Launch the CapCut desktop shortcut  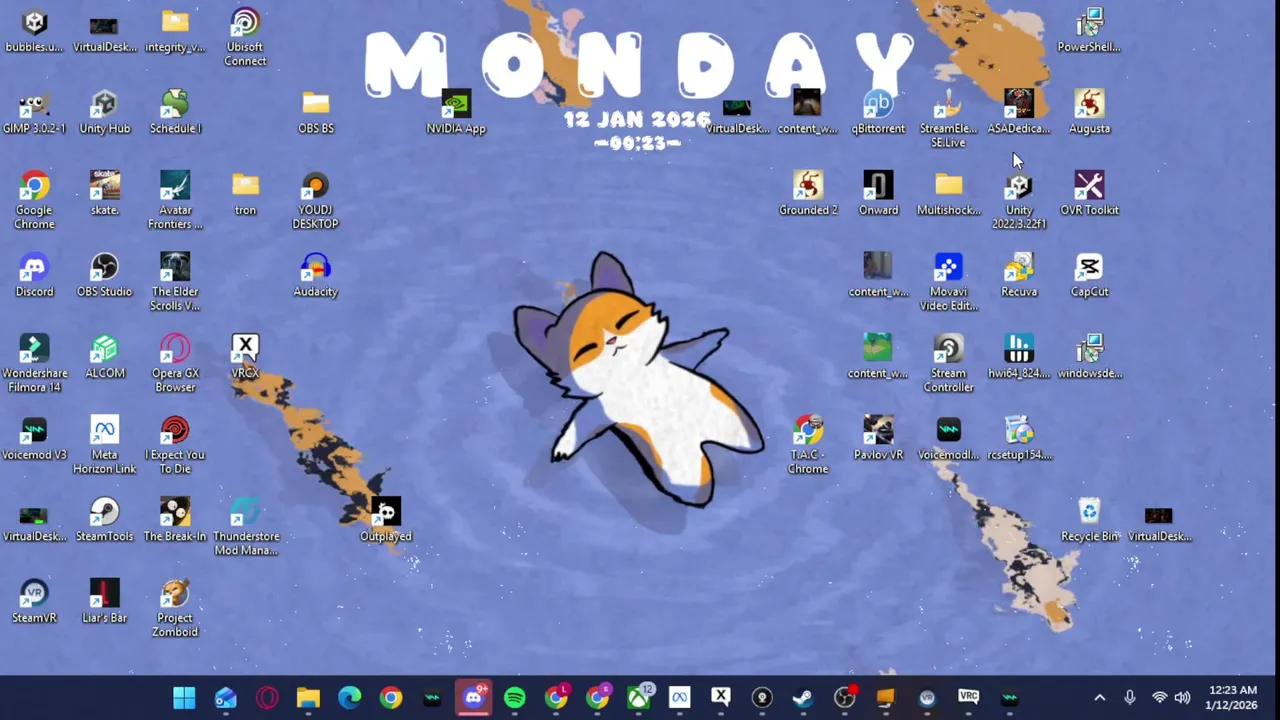(x=1089, y=275)
